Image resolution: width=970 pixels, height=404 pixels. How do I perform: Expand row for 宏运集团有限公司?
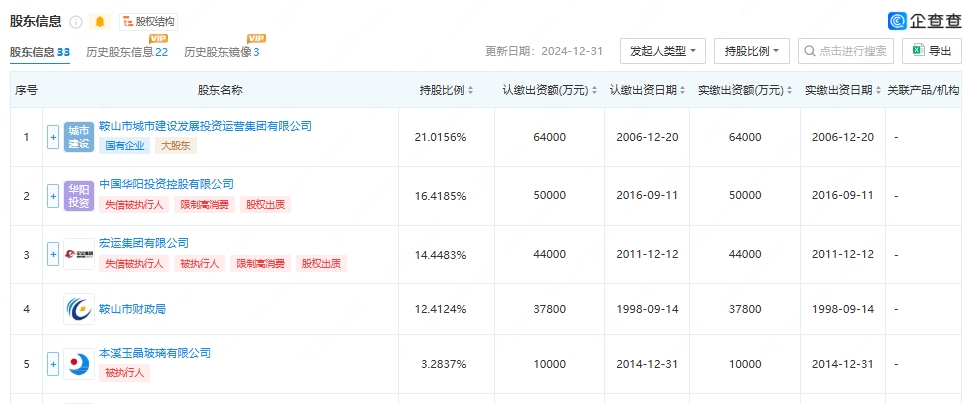[x=53, y=254]
